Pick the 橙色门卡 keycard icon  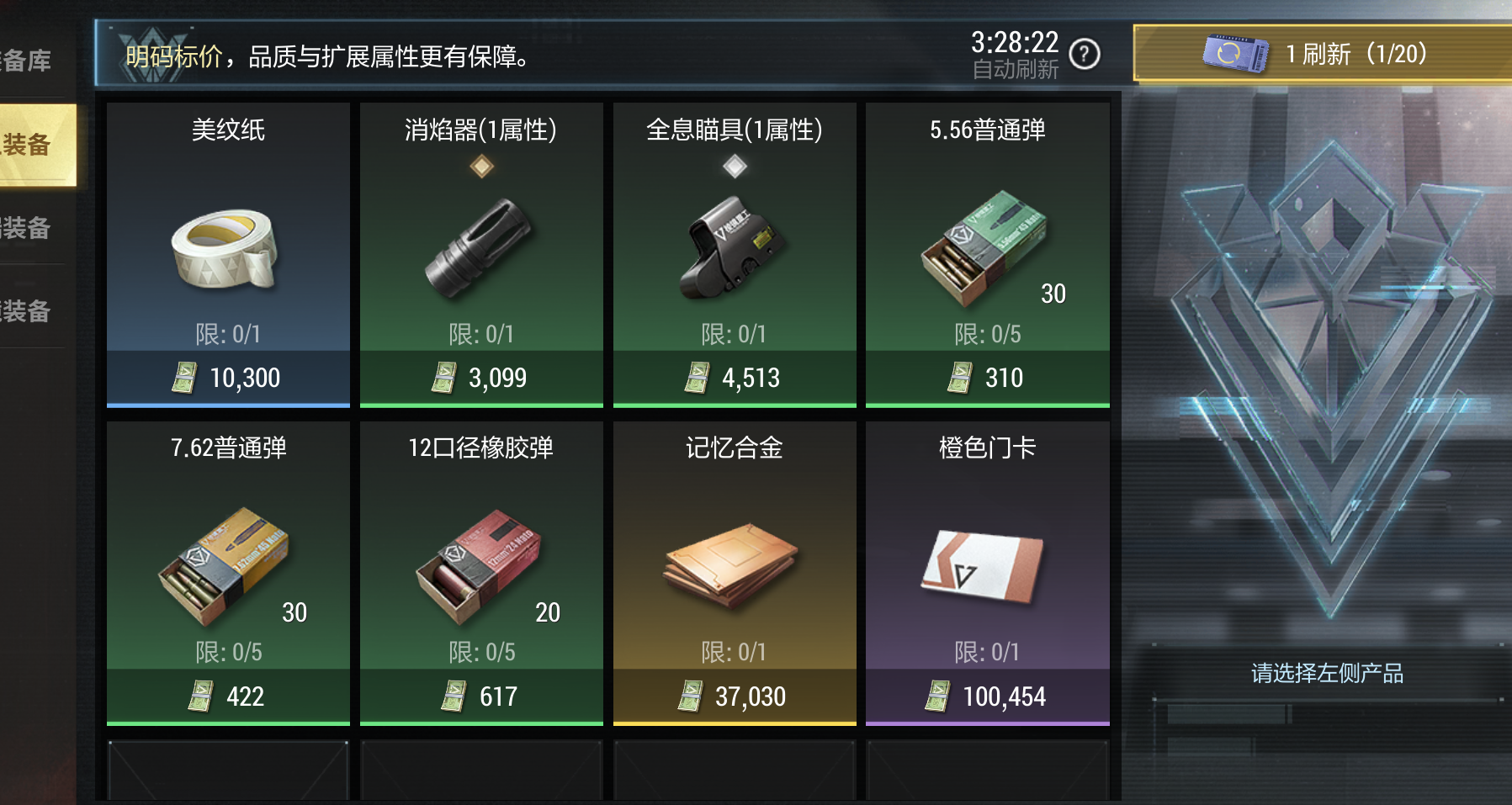click(x=982, y=565)
